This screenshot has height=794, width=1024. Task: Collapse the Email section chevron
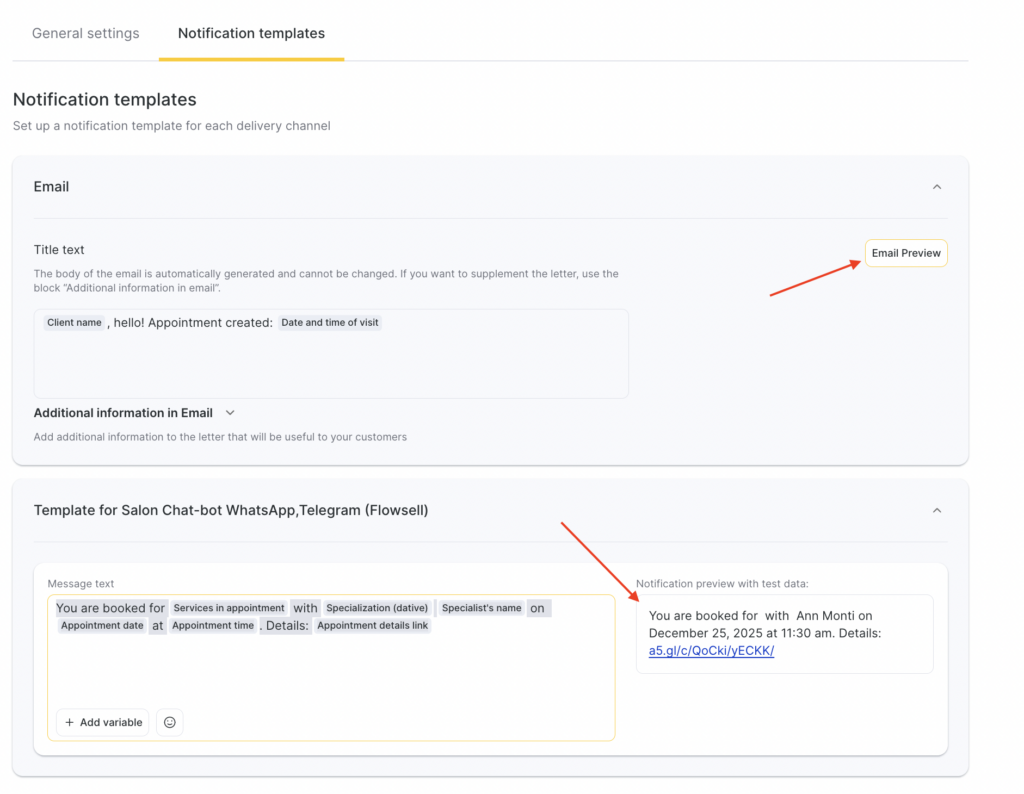tap(937, 187)
